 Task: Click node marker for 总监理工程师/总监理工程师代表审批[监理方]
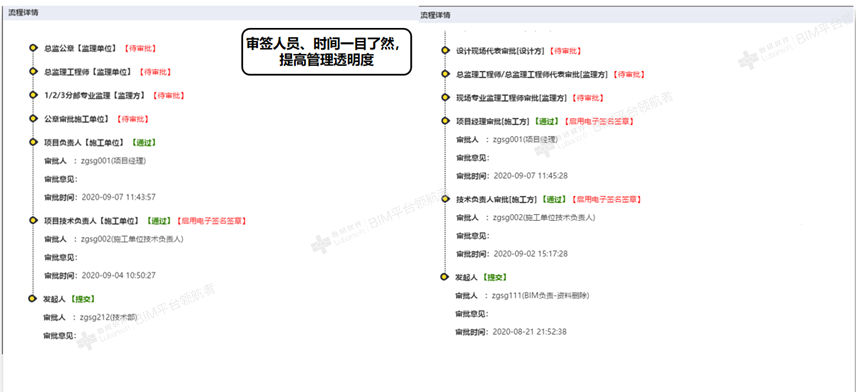point(445,74)
